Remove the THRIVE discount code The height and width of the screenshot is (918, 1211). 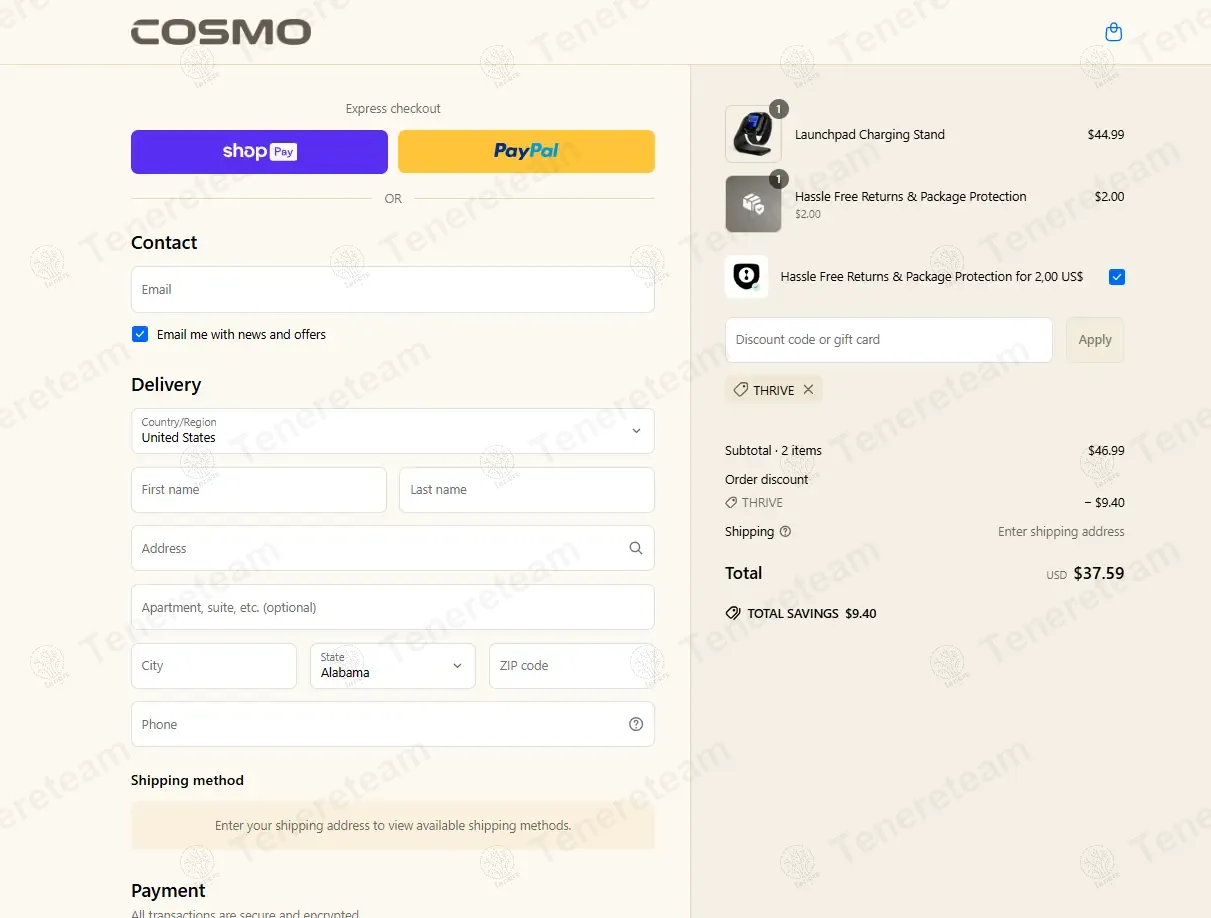[x=808, y=390]
